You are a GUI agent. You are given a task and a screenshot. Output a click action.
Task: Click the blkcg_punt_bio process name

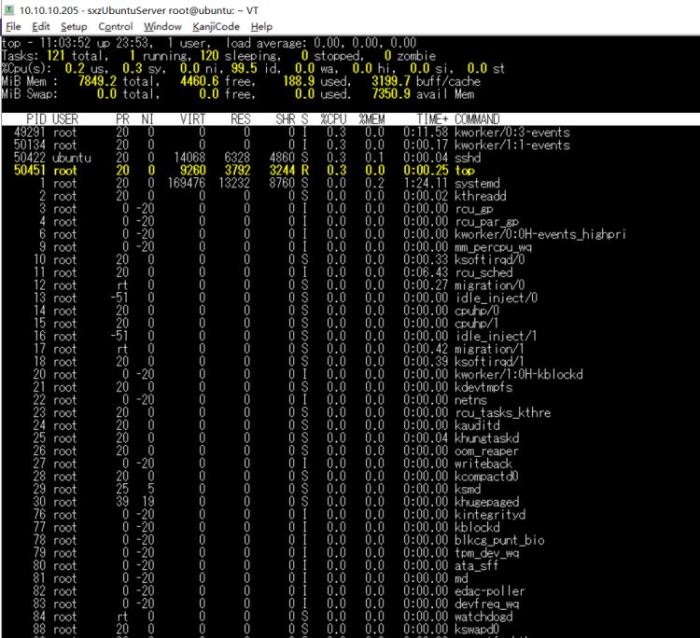(x=500, y=540)
